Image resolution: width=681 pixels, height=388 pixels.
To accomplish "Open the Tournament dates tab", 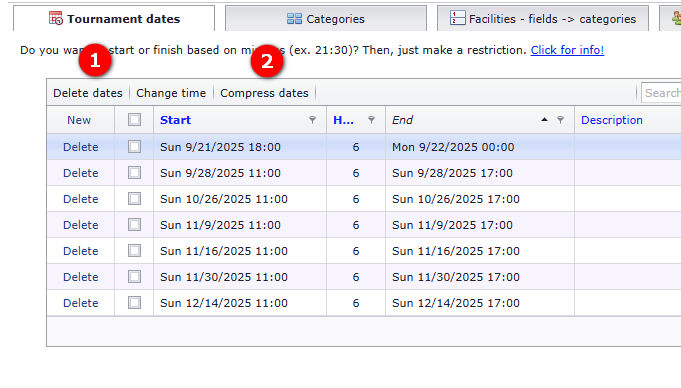I will [114, 19].
